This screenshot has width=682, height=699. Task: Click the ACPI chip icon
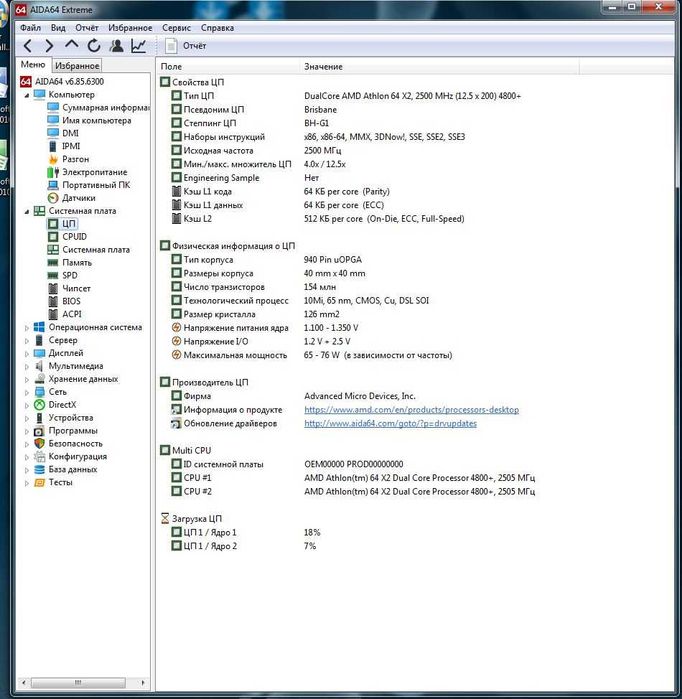click(x=53, y=314)
